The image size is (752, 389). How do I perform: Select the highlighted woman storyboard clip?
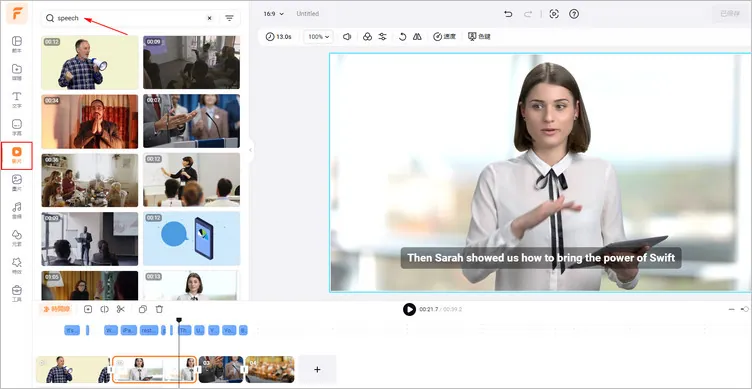pos(154,369)
